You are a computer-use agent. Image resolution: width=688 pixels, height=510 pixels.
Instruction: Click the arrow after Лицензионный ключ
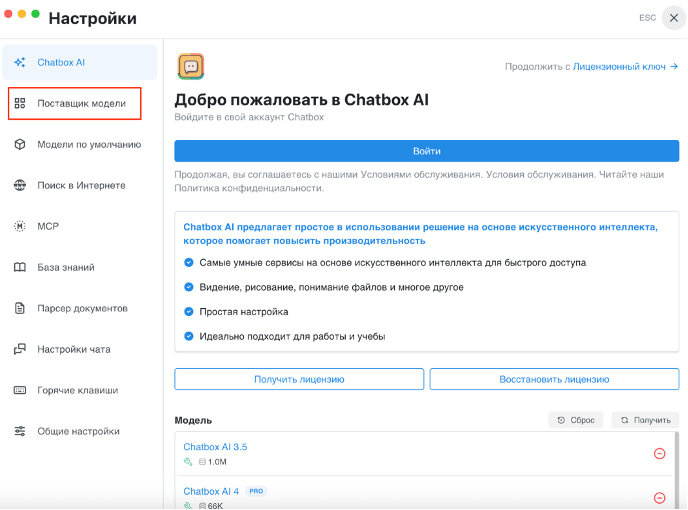click(674, 66)
